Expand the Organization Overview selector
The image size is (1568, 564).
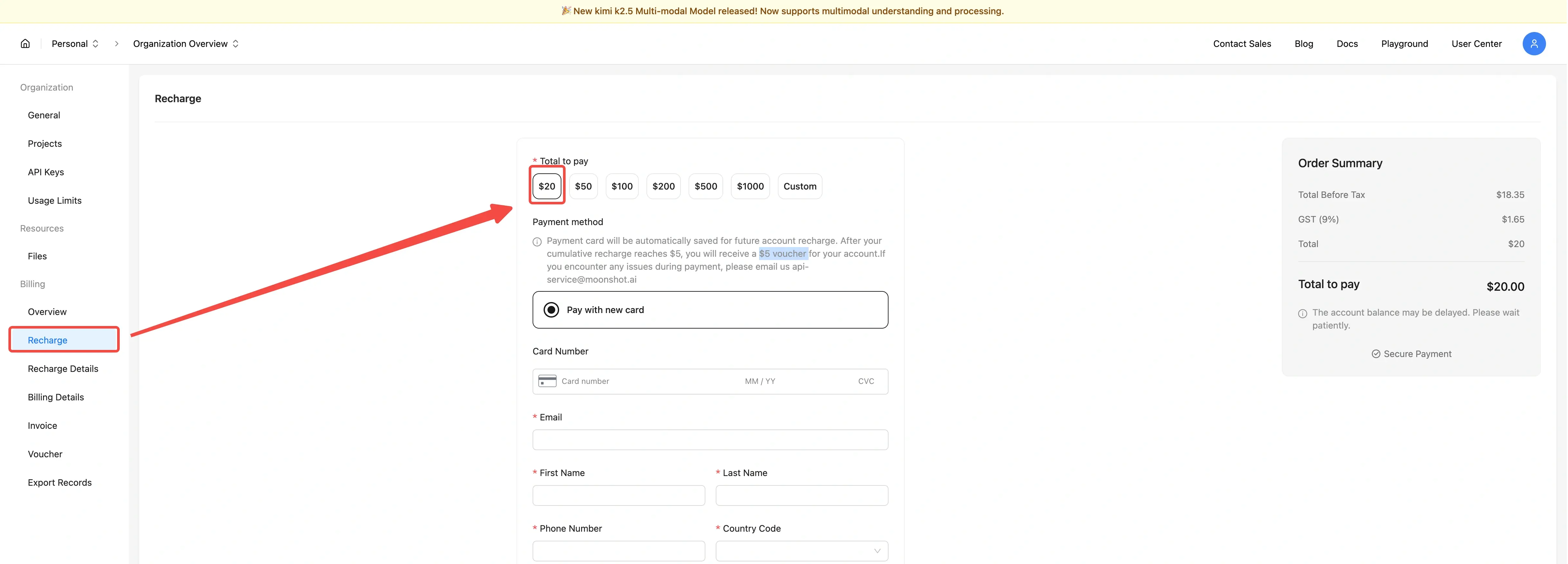pyautogui.click(x=186, y=44)
